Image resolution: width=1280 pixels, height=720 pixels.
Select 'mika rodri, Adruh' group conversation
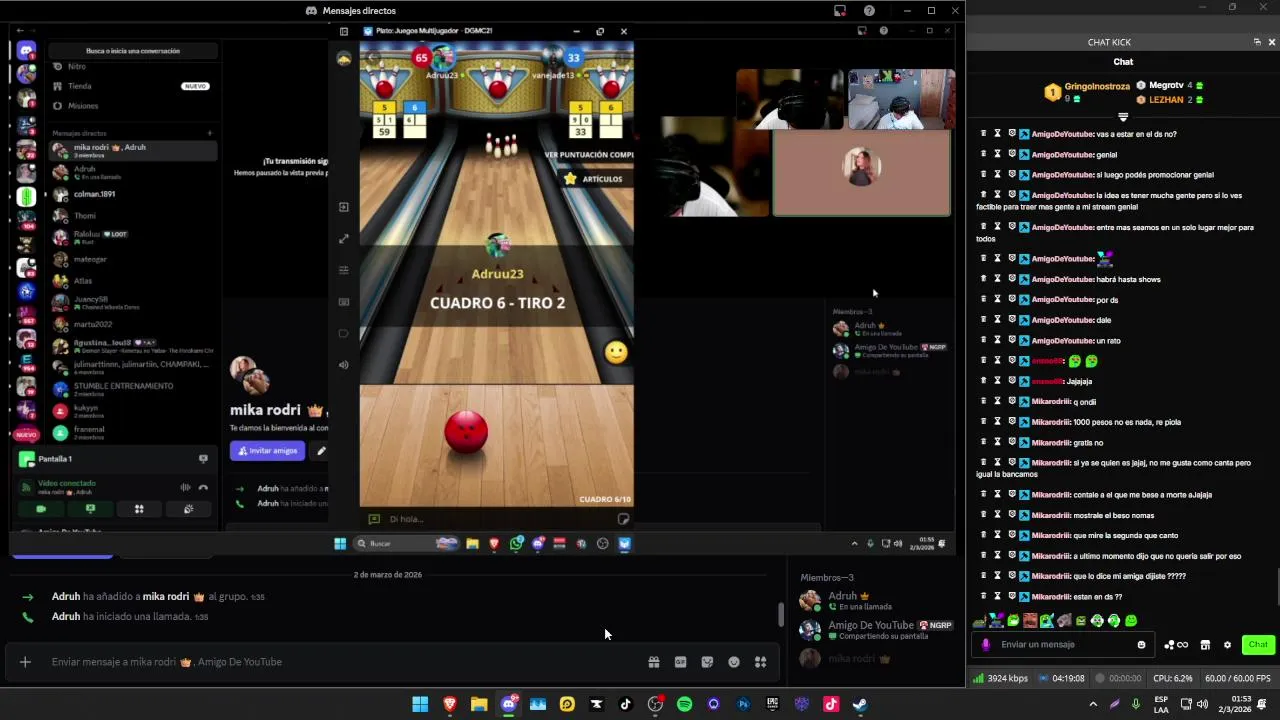pyautogui.click(x=133, y=151)
